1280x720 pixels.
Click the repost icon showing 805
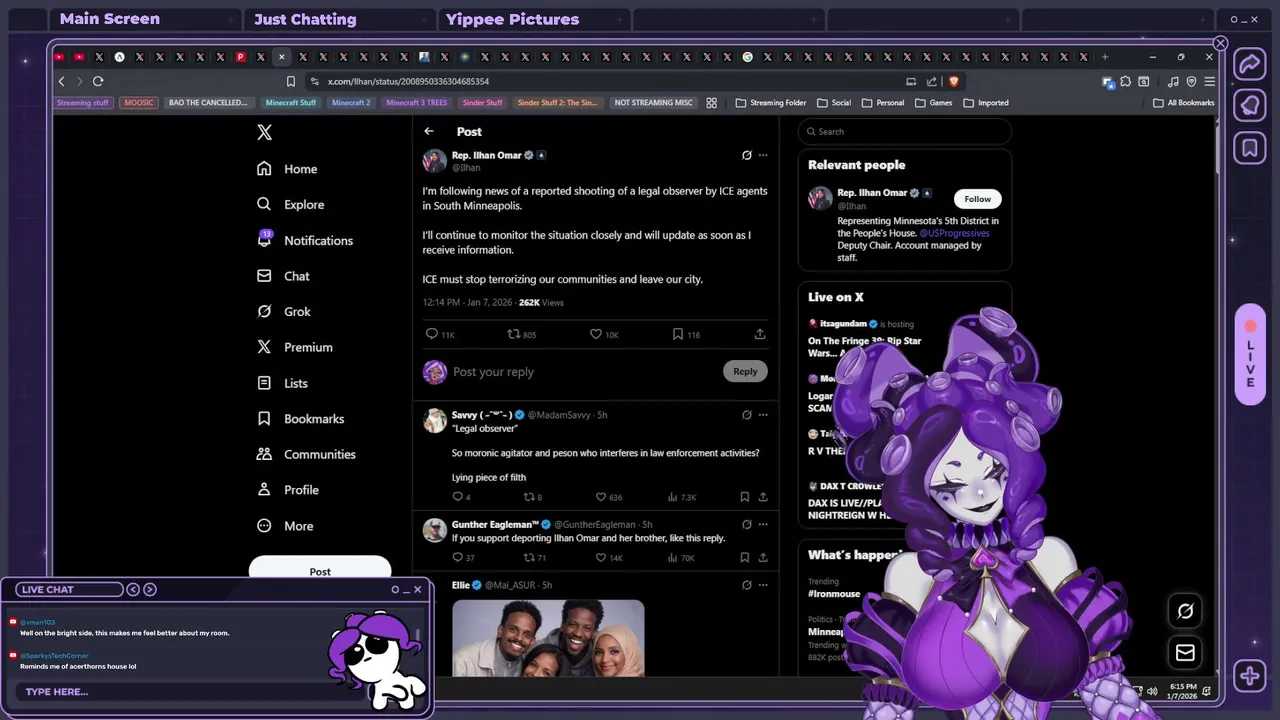[x=513, y=334]
